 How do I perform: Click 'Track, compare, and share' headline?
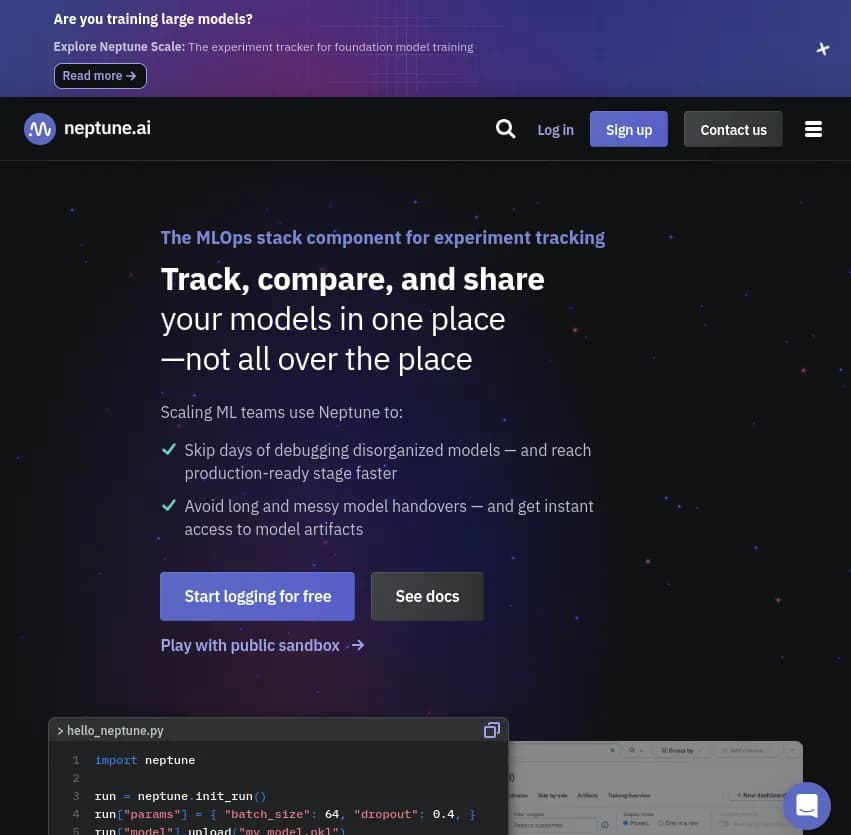pos(352,279)
